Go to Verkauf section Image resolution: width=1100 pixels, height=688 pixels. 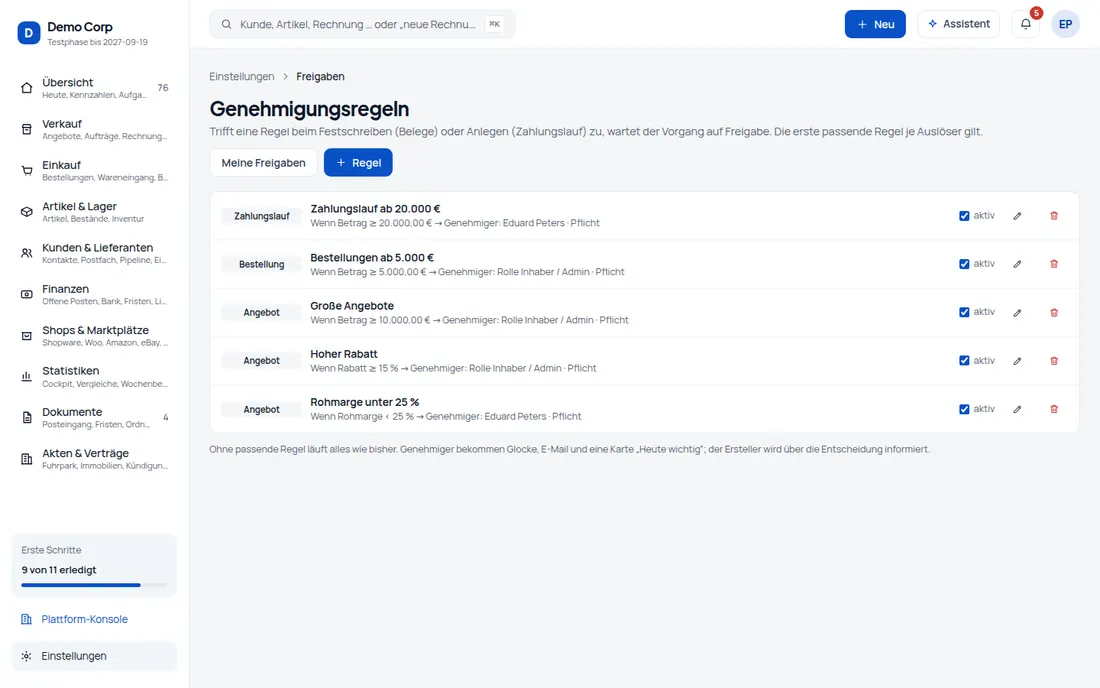point(94,129)
